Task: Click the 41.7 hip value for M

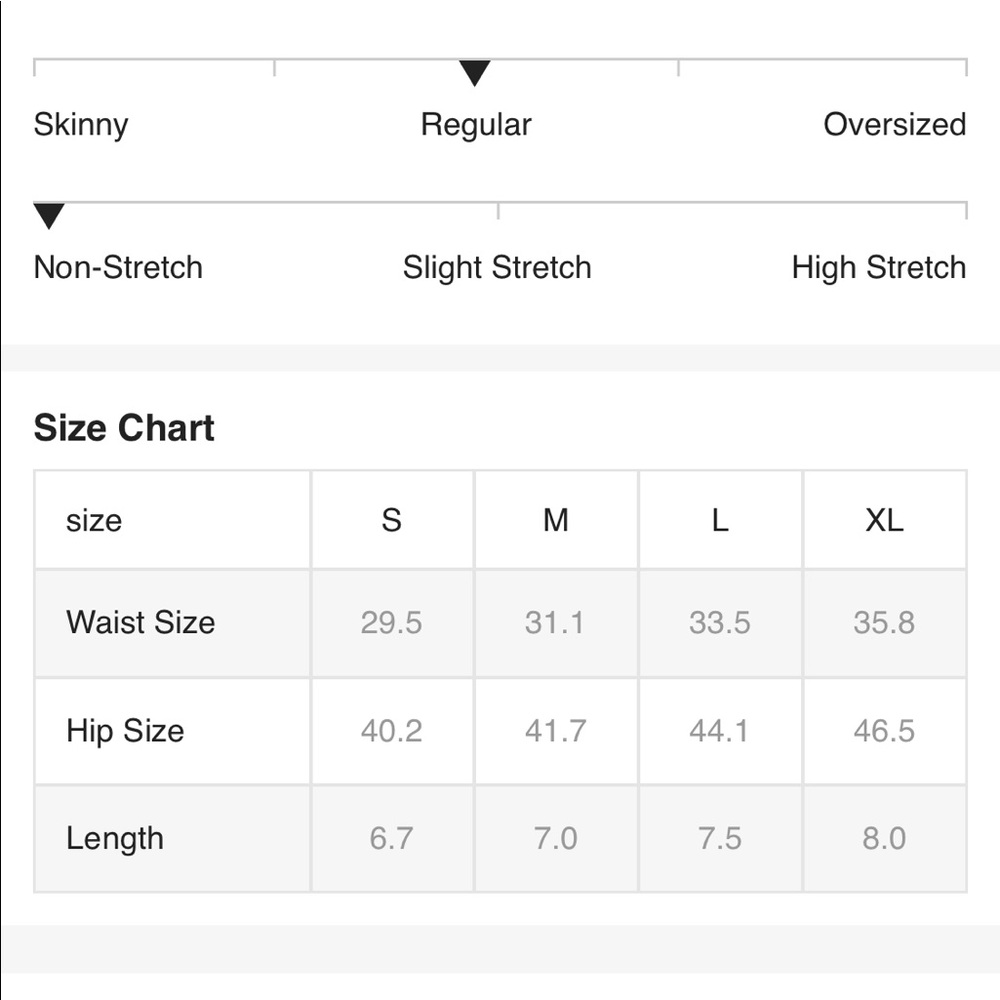Action: pos(556,731)
